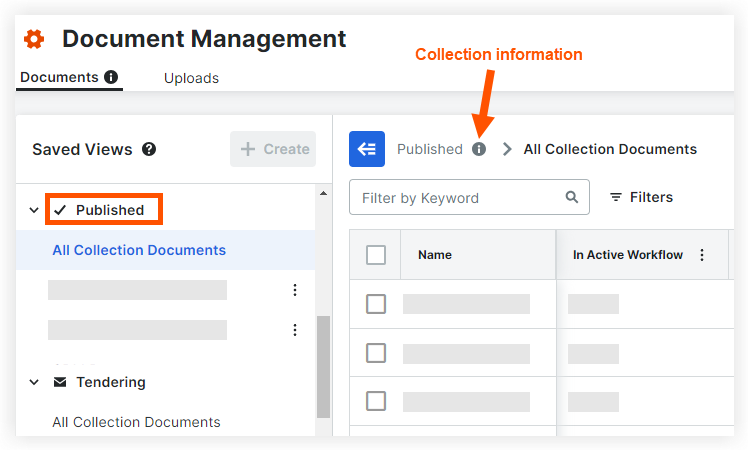
Task: Click the info icon beside Documents tab
Action: (x=111, y=77)
